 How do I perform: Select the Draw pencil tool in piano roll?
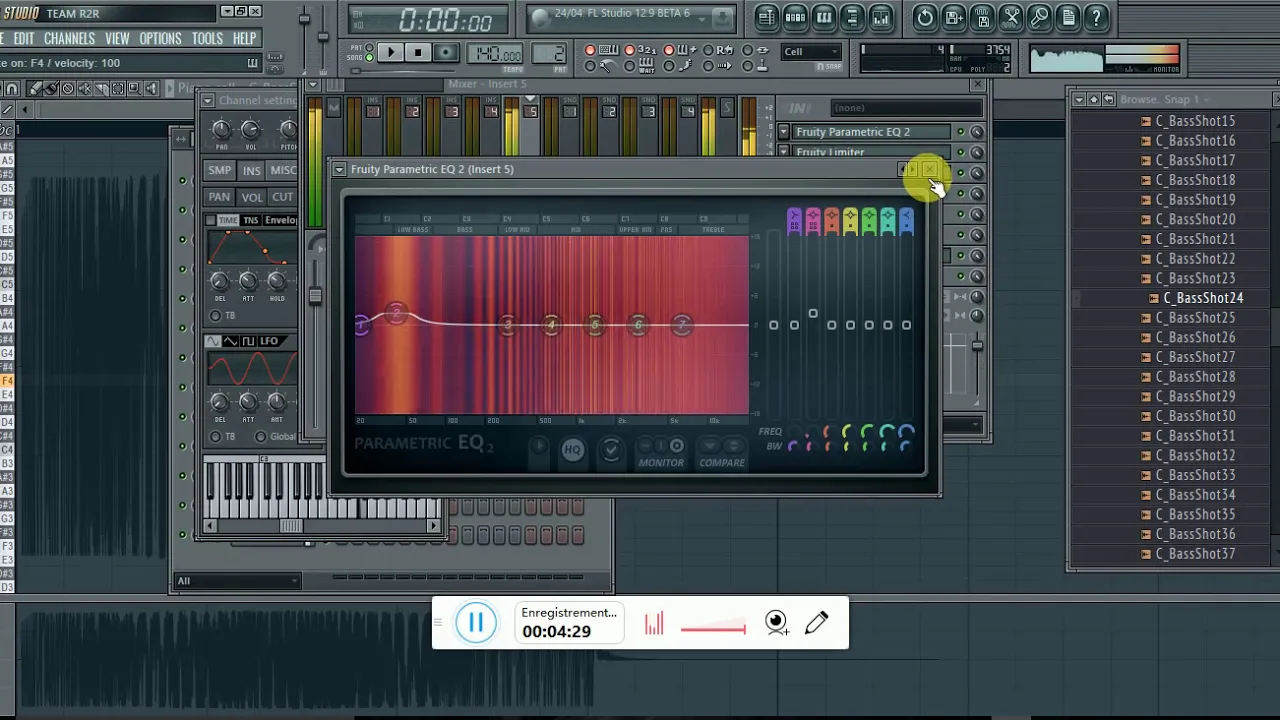coord(34,89)
